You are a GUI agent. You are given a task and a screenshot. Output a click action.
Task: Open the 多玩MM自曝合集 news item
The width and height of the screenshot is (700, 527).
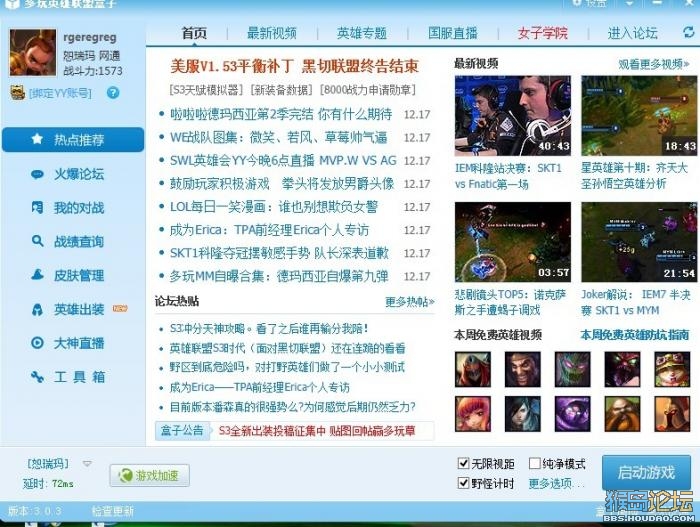(279, 276)
